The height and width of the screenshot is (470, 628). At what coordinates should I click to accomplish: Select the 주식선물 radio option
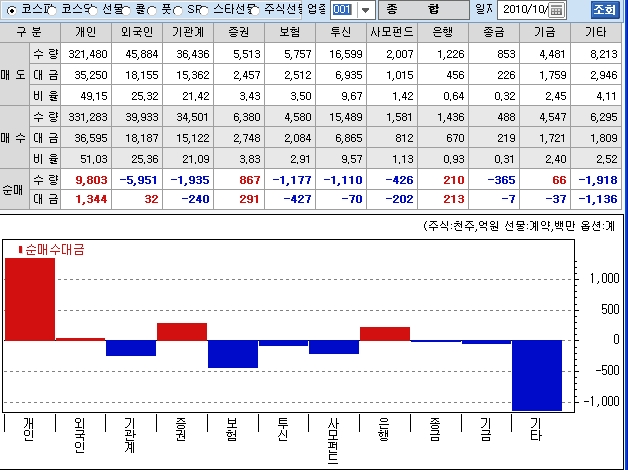pos(253,10)
